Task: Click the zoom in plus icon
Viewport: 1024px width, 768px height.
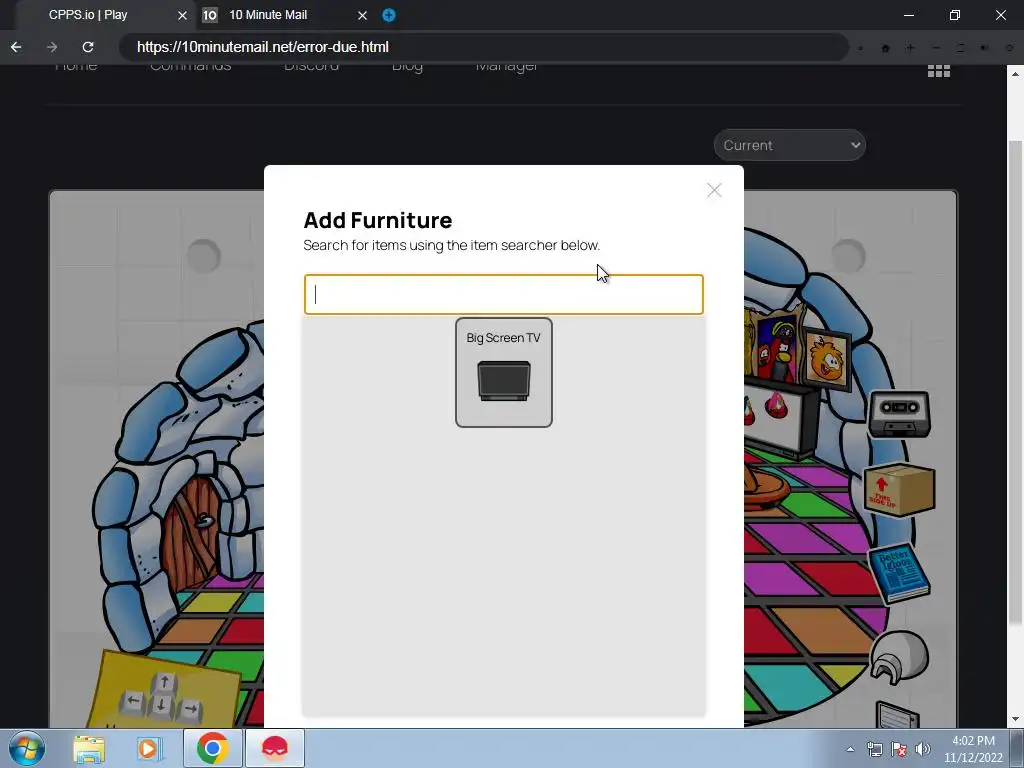Action: tap(910, 48)
